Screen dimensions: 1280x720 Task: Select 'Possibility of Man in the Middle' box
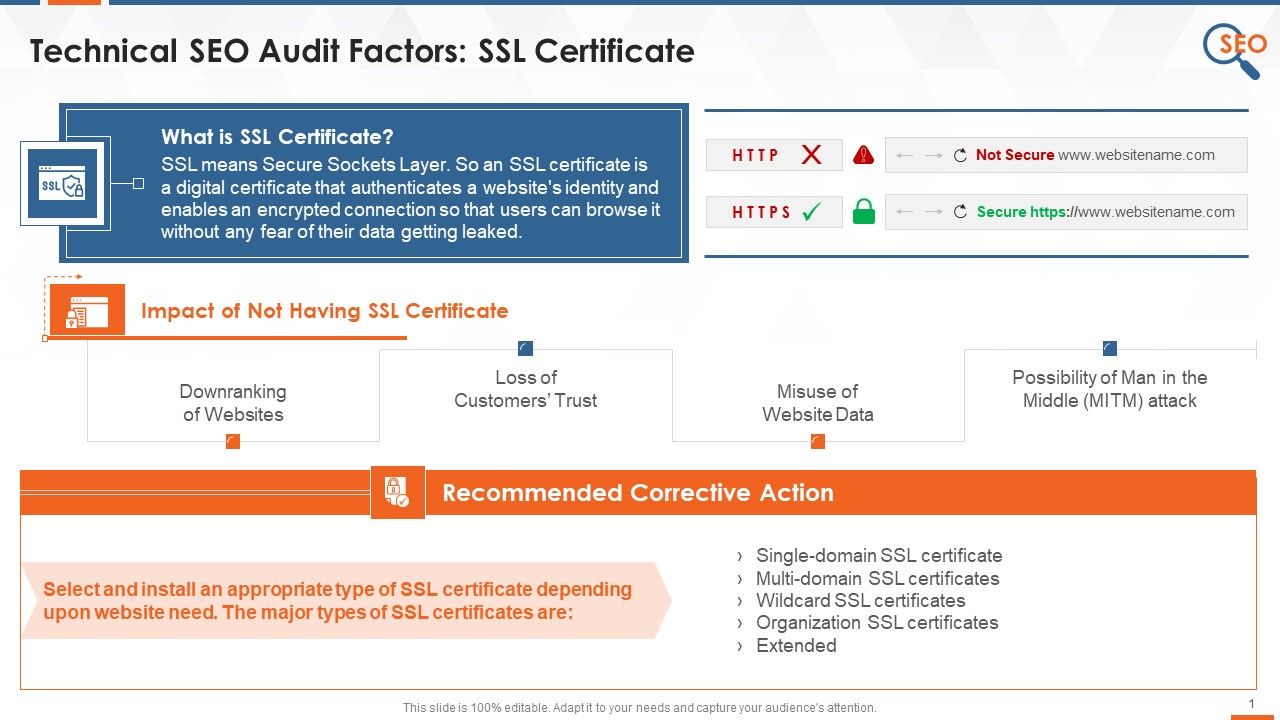pyautogui.click(x=1110, y=389)
